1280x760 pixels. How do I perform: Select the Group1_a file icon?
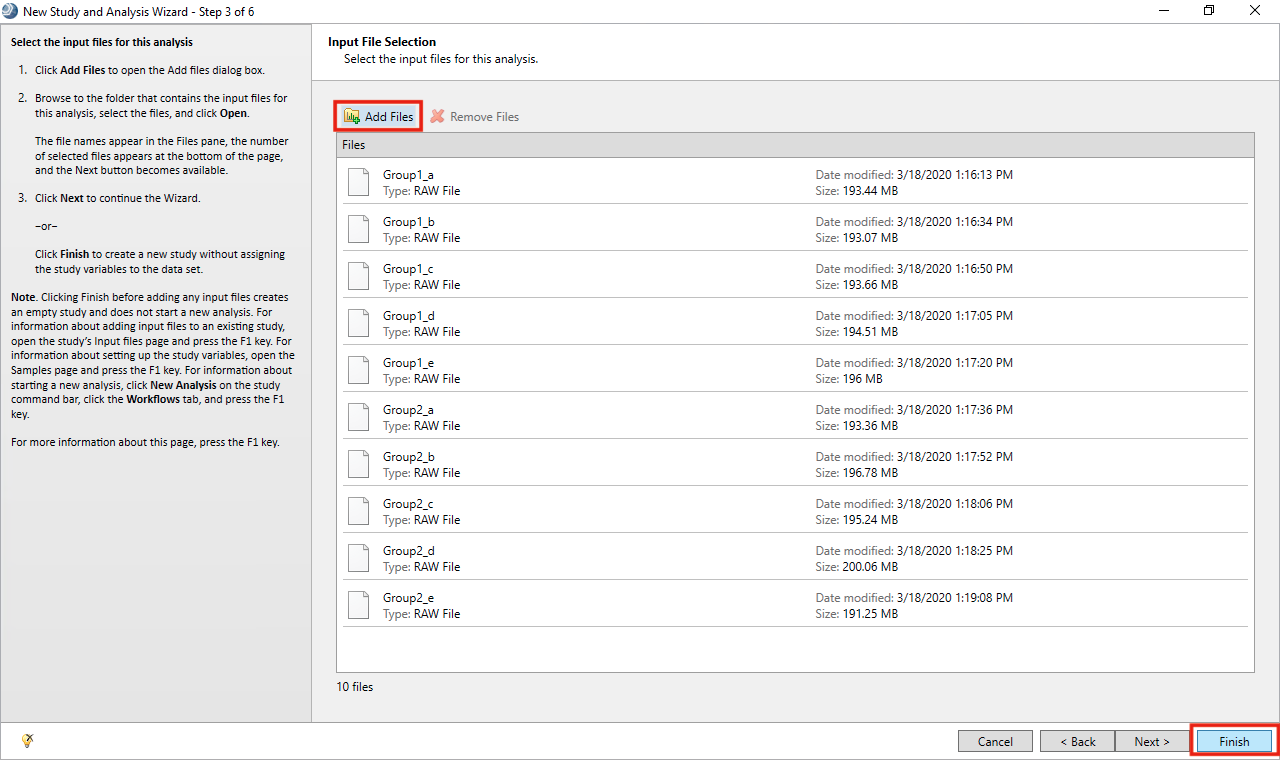[358, 182]
